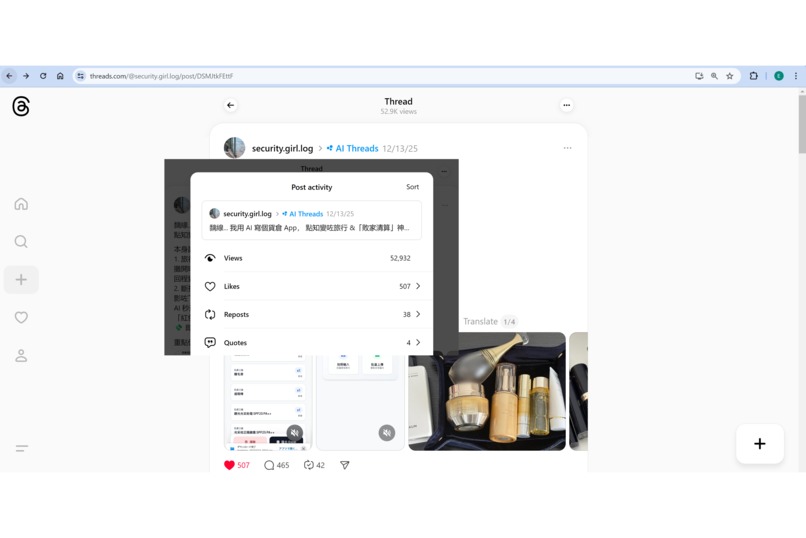Open the Thread header more options button
Image resolution: width=806 pixels, height=538 pixels.
tap(566, 105)
